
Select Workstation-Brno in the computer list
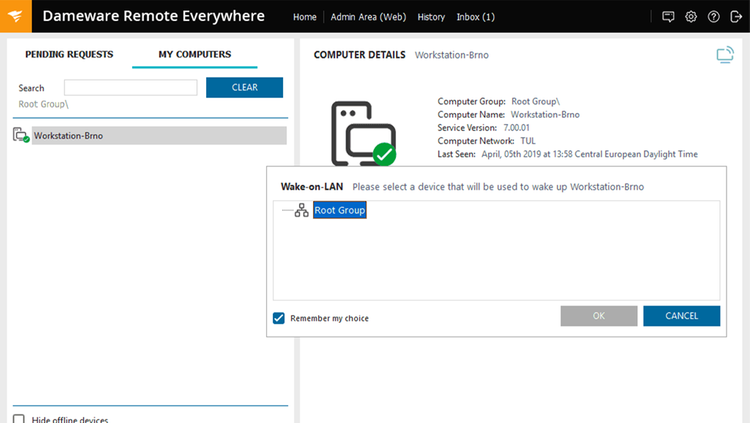tap(159, 135)
